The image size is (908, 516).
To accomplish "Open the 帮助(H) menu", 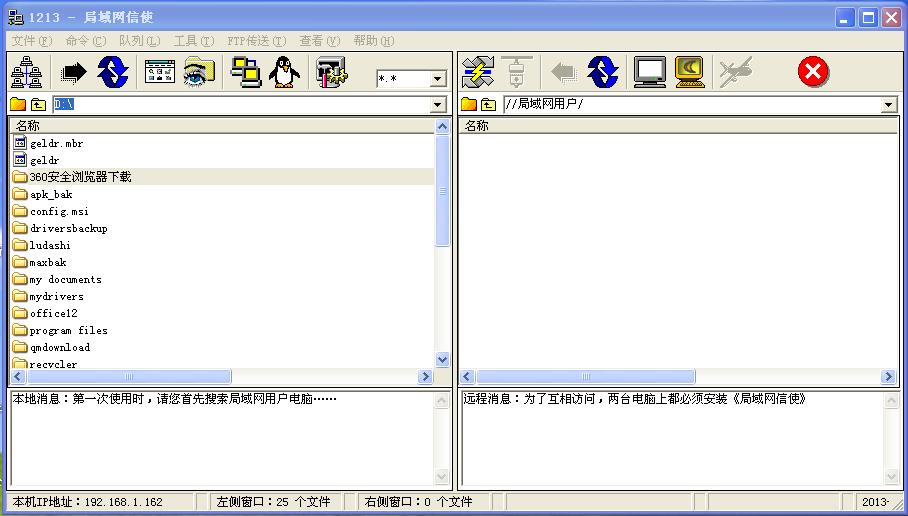I will 374,41.
